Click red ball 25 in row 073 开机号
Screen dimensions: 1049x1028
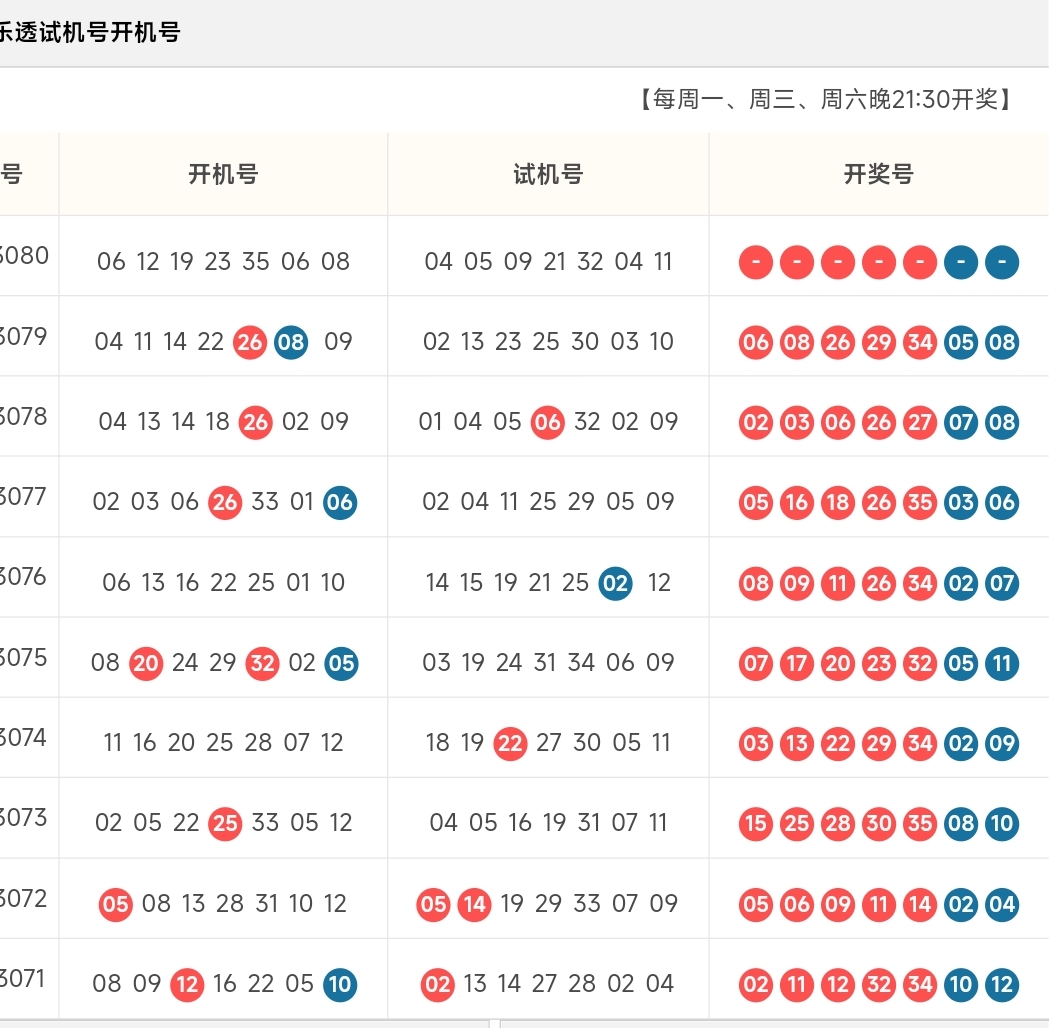pyautogui.click(x=225, y=823)
